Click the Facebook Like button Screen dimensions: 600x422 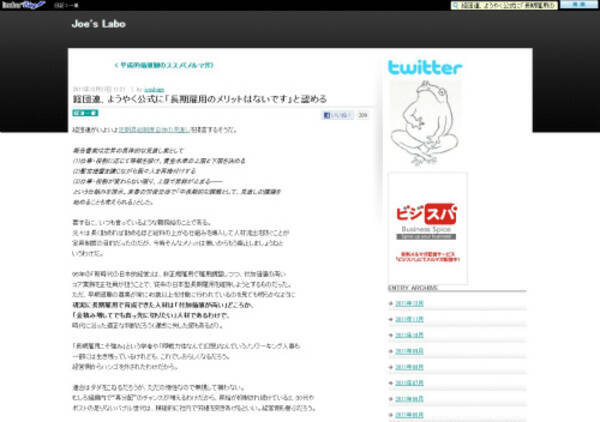click(334, 116)
